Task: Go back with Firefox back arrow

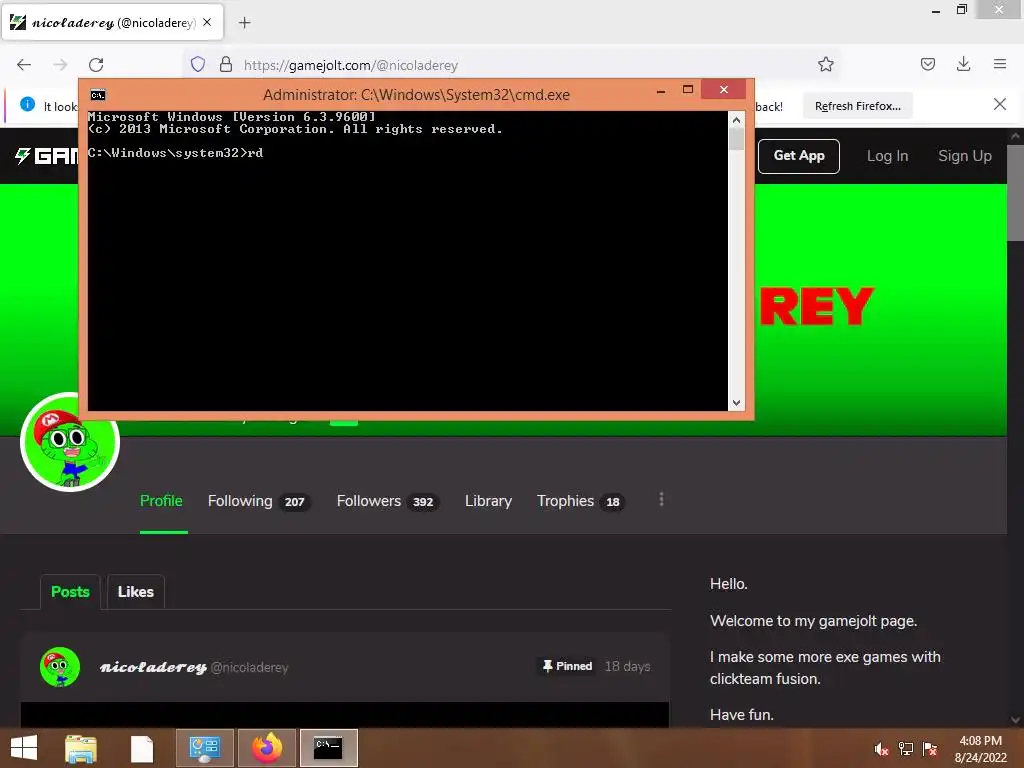Action: 24,65
